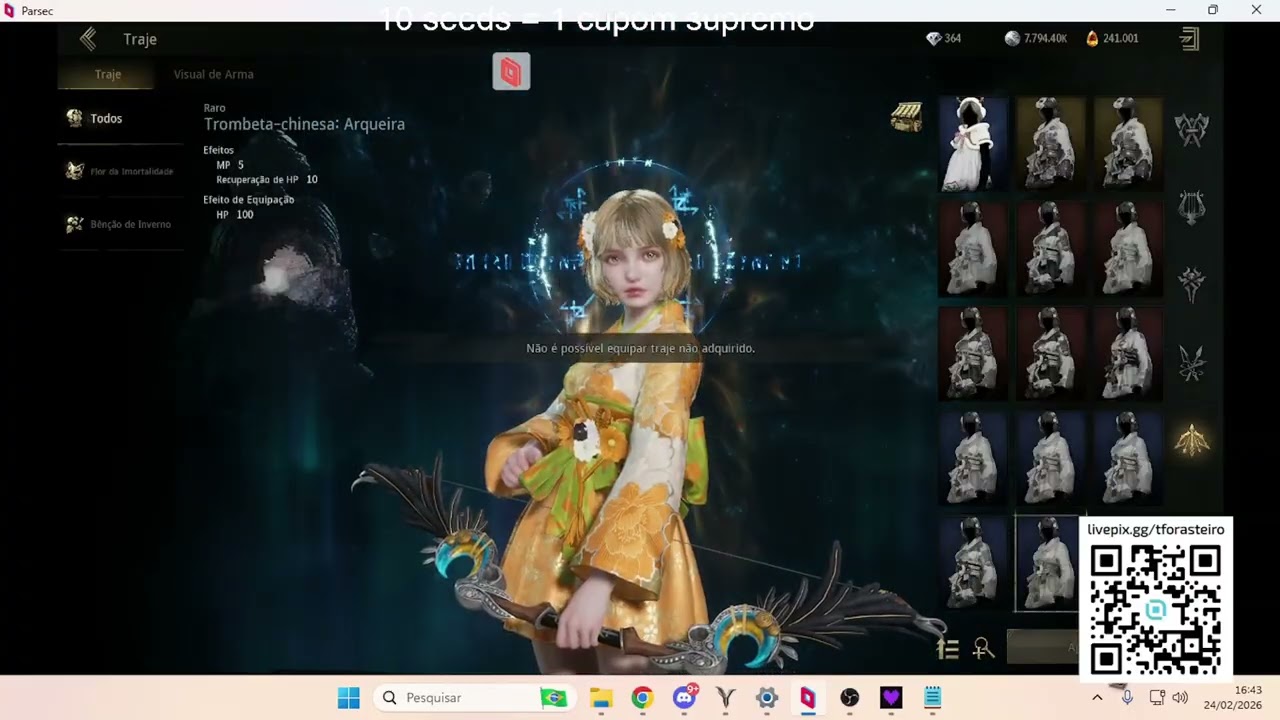Open the purple heart app on taskbar
The width and height of the screenshot is (1280, 720).
click(x=891, y=698)
